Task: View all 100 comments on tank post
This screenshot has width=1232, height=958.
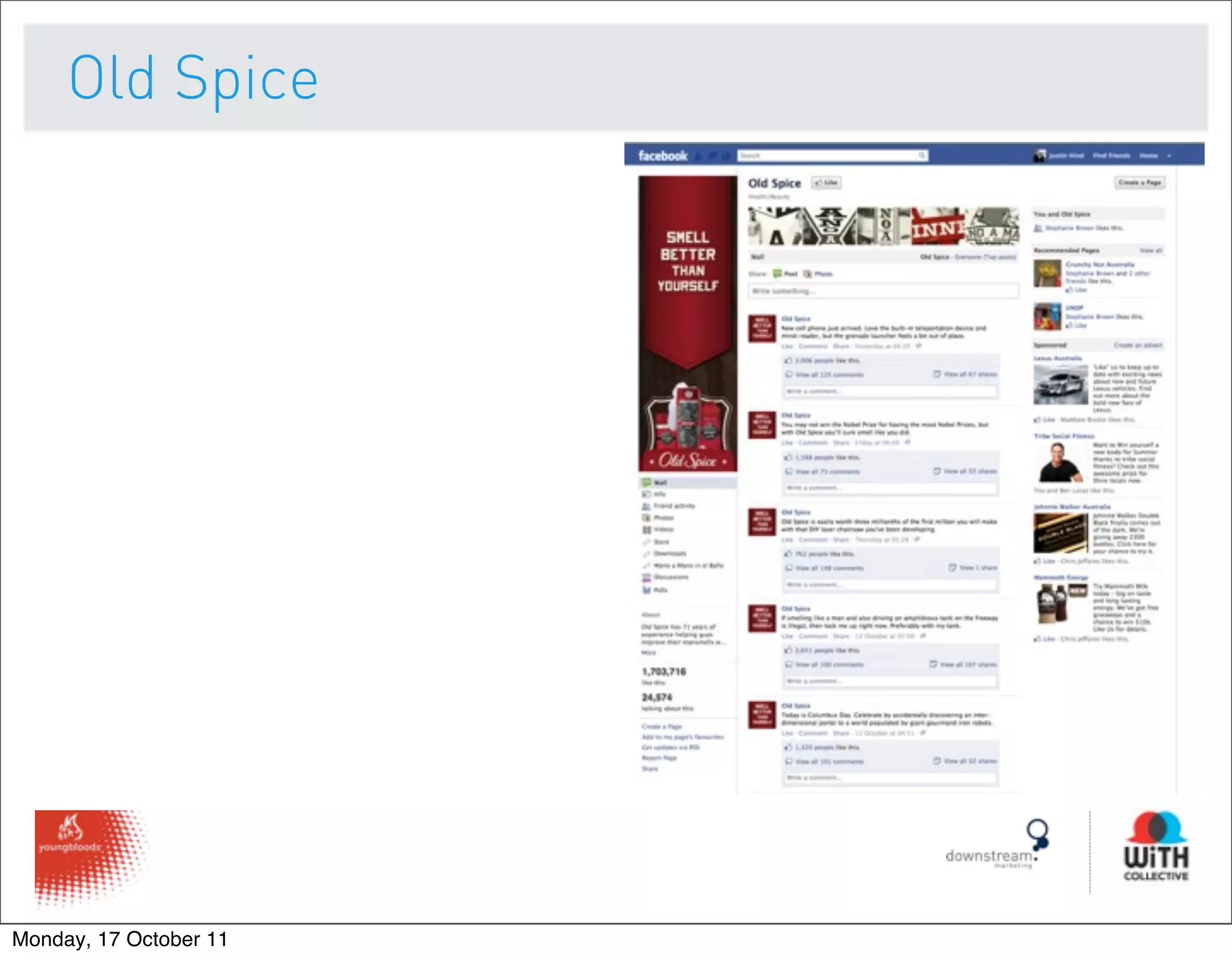Action: click(829, 665)
